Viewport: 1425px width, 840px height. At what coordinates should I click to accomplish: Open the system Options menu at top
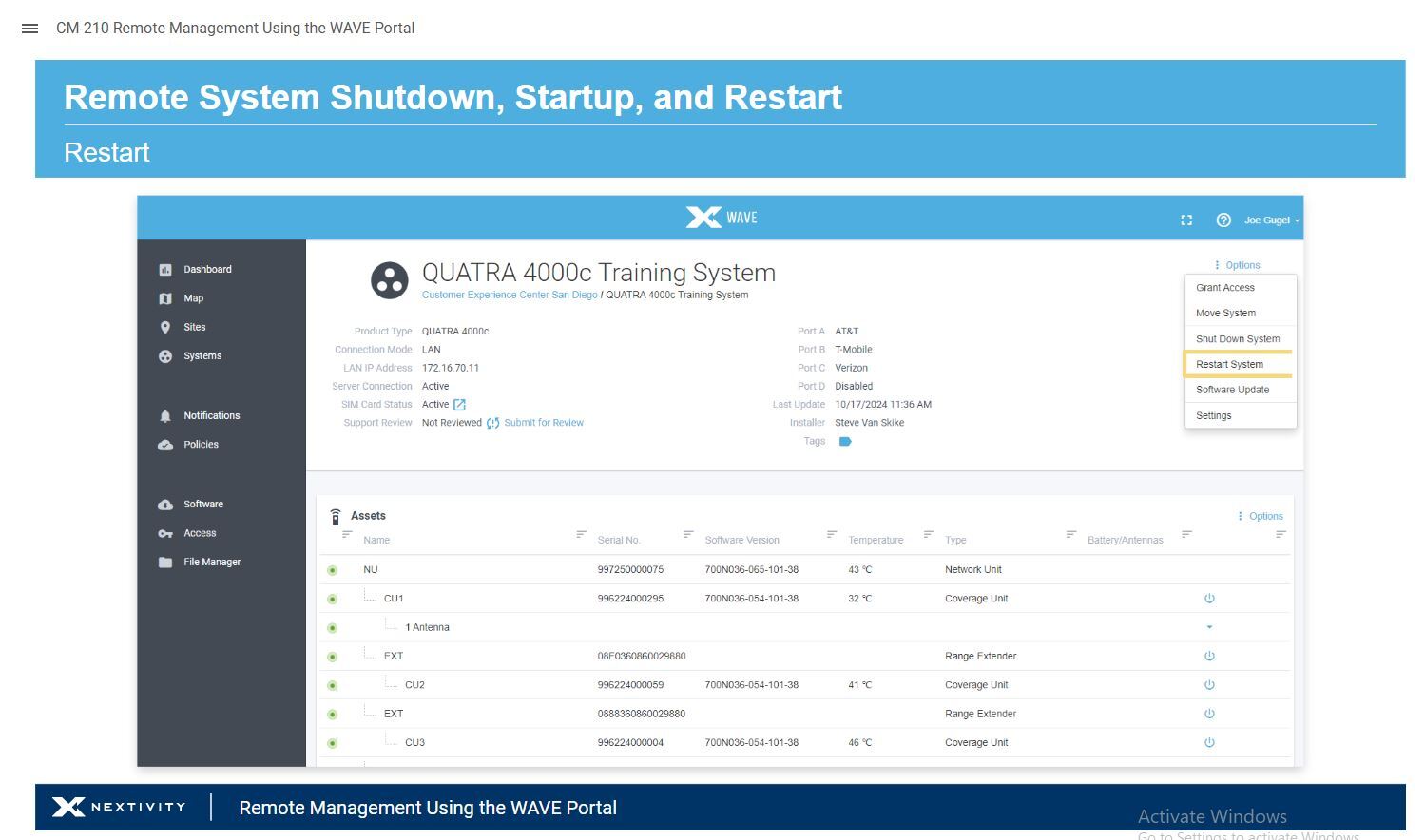pyautogui.click(x=1237, y=266)
